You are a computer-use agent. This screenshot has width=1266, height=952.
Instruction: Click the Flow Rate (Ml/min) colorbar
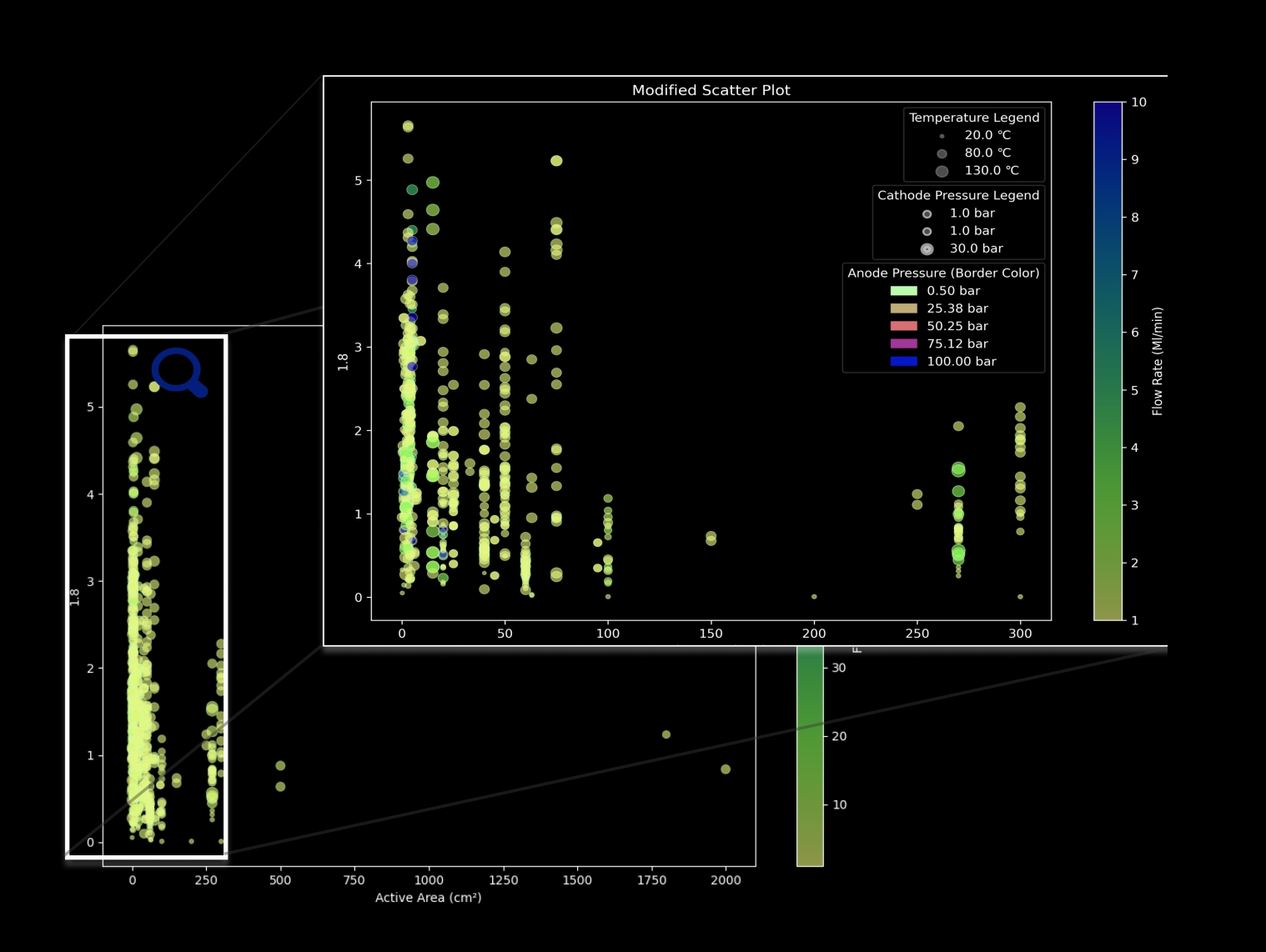tap(1108, 361)
